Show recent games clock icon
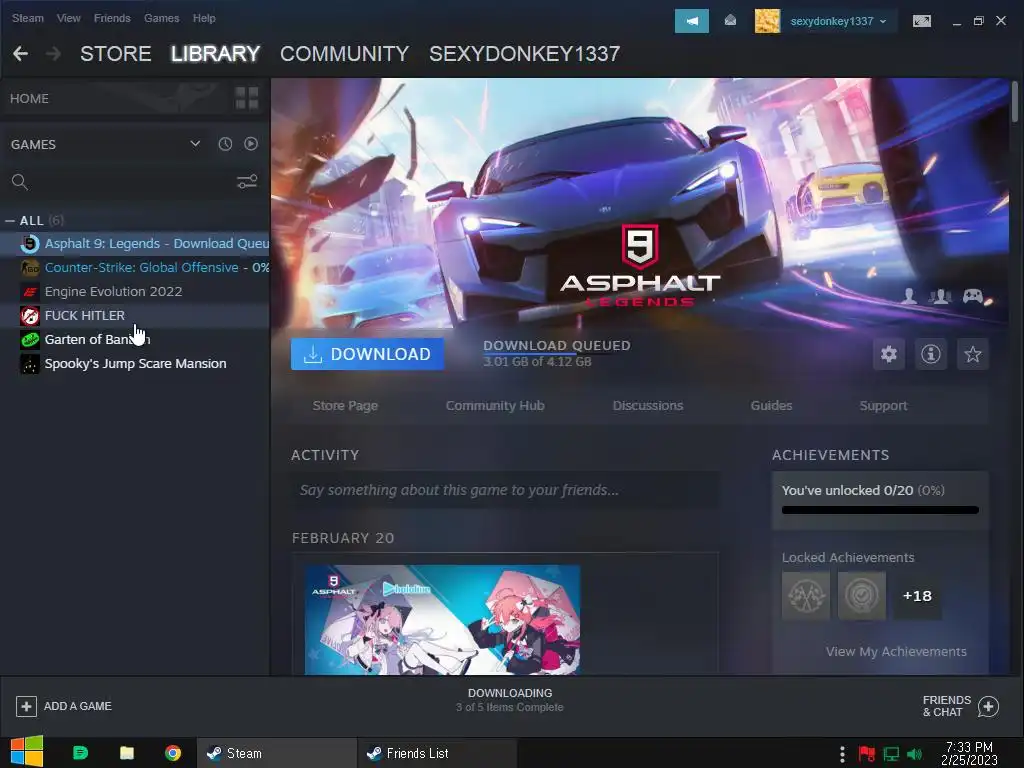 pyautogui.click(x=225, y=144)
